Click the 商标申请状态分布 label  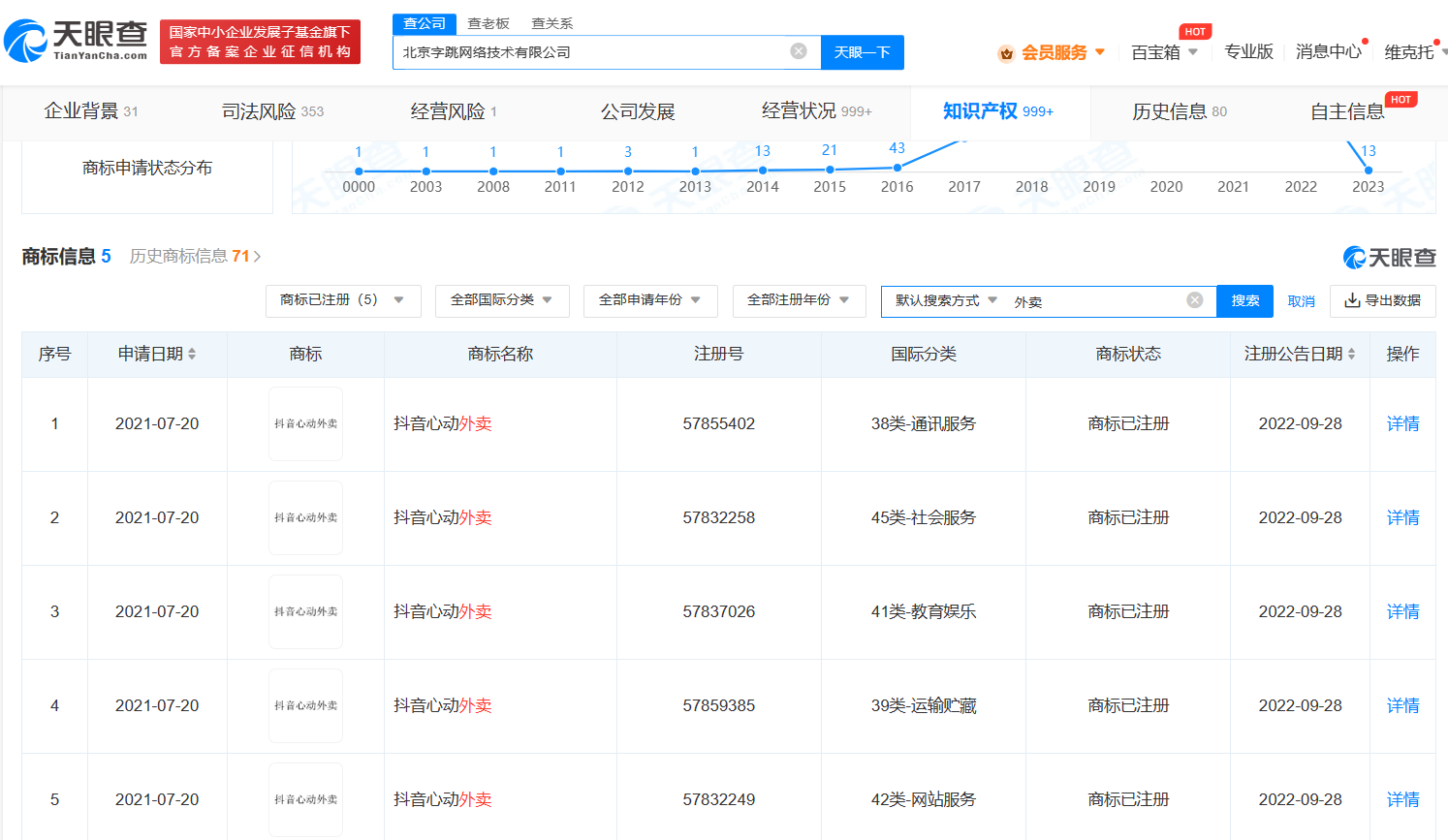pyautogui.click(x=147, y=168)
